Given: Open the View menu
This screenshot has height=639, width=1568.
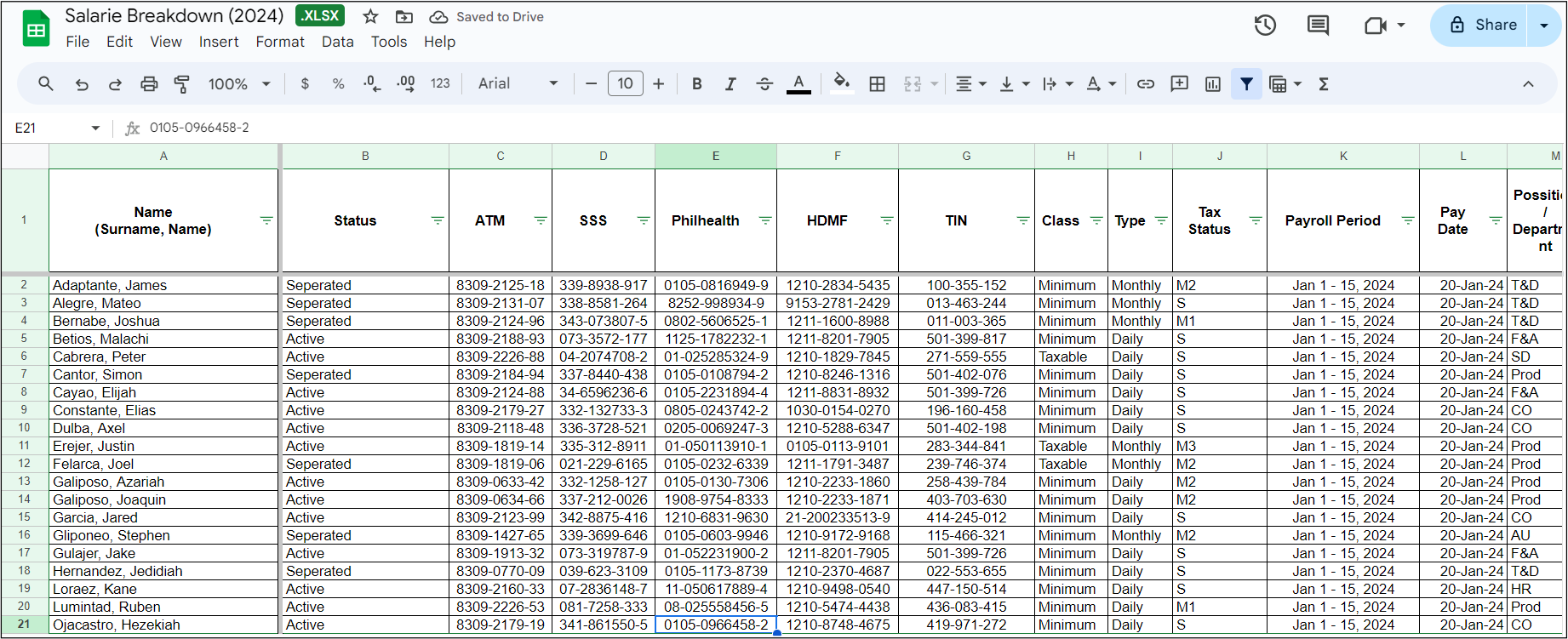Looking at the screenshot, I should click(x=166, y=42).
